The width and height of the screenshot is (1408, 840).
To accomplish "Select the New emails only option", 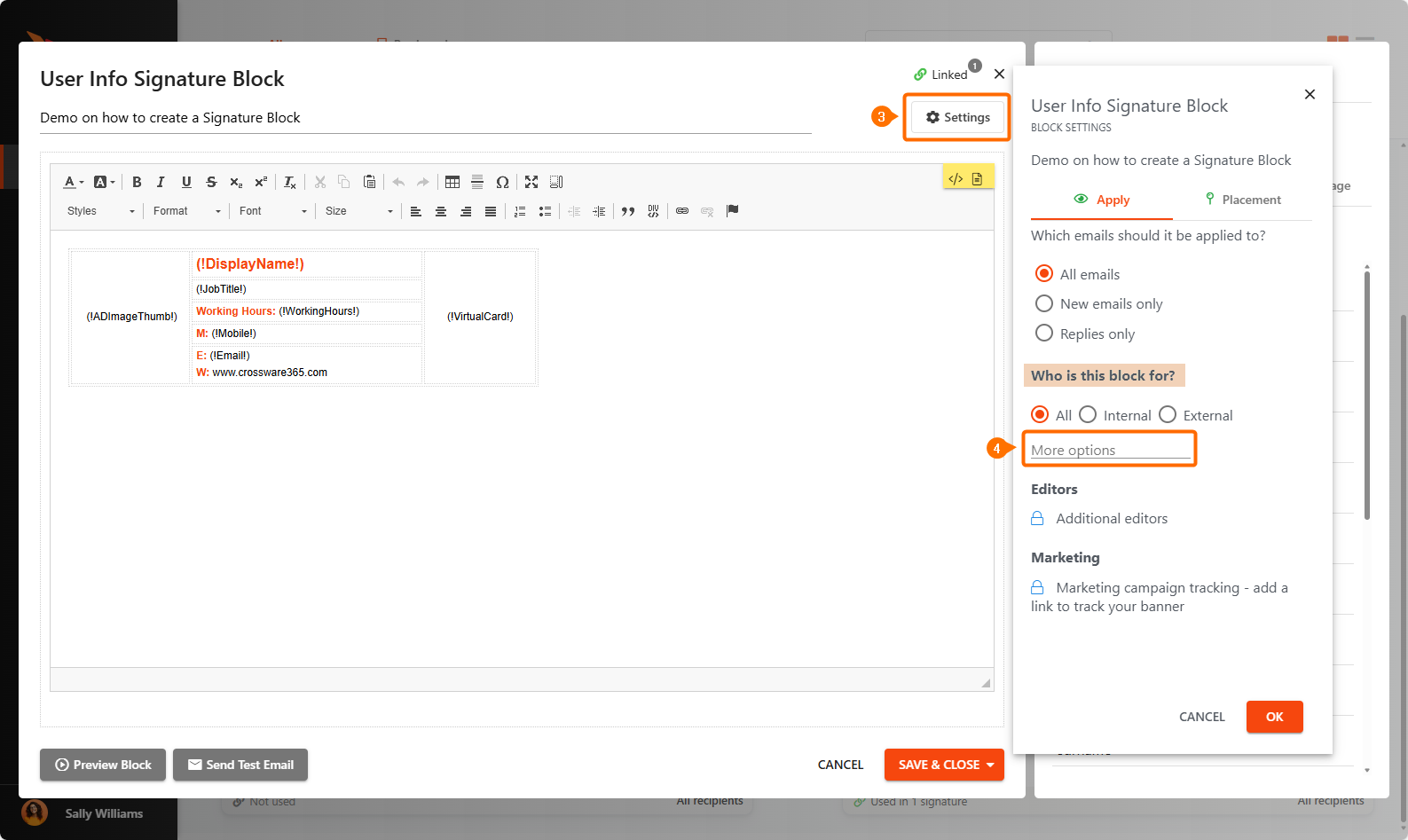I will (1044, 303).
